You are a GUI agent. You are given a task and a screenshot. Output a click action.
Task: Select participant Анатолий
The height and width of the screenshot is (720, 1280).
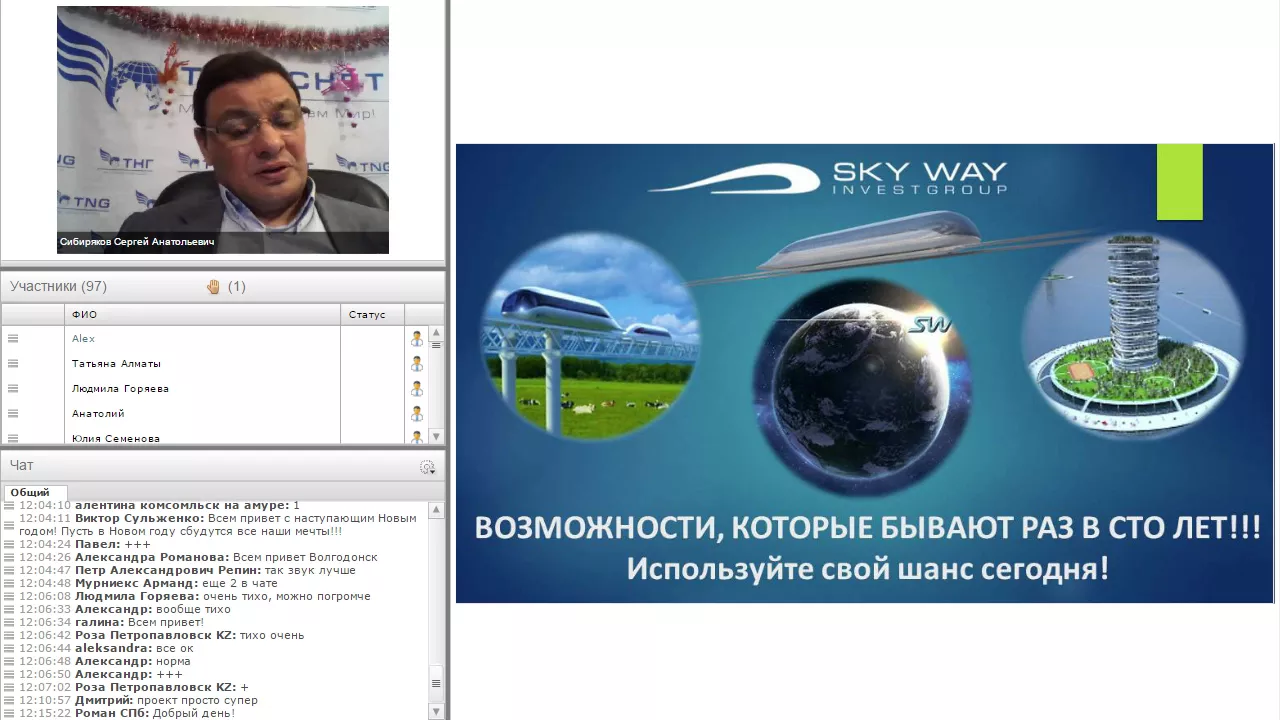(98, 414)
